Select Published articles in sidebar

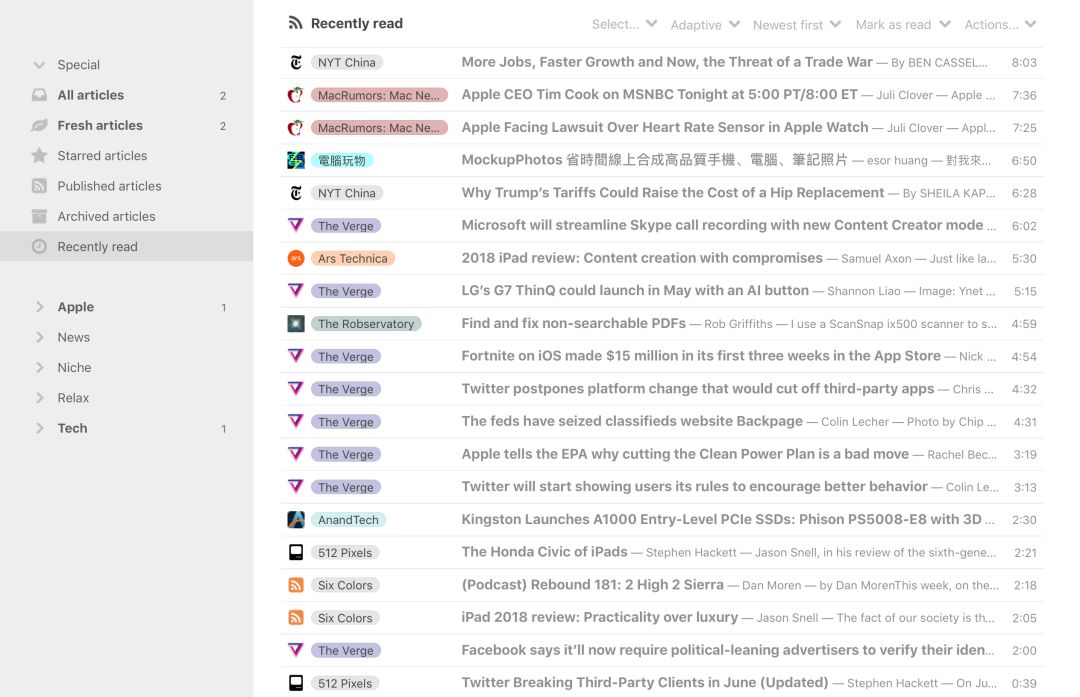(127, 186)
